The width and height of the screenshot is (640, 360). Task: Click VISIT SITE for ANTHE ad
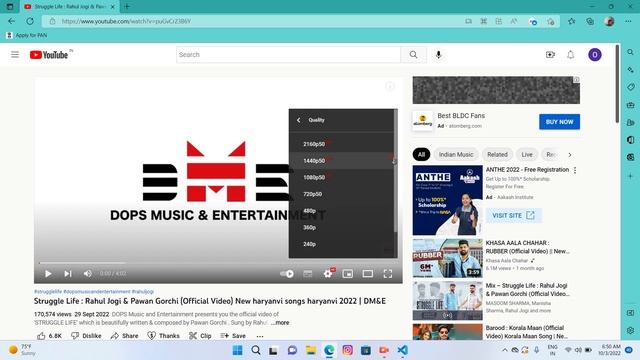(x=513, y=215)
